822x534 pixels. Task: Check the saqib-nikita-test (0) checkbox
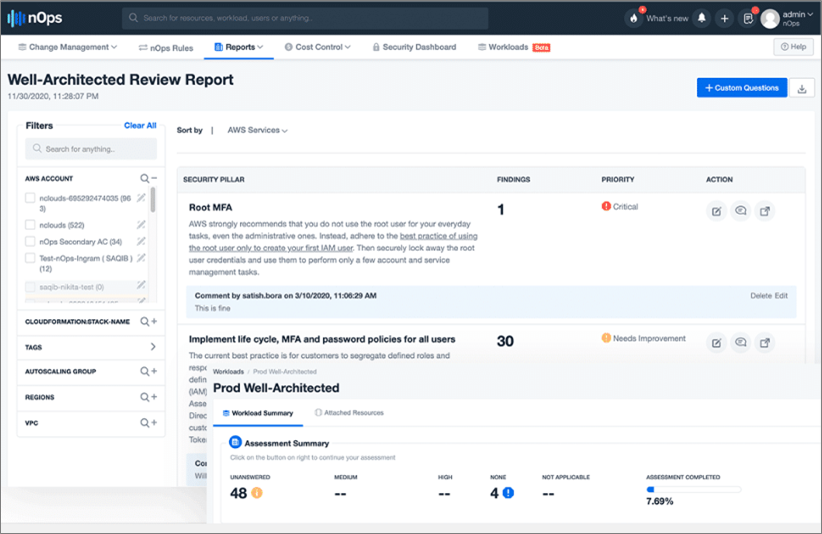pos(30,287)
